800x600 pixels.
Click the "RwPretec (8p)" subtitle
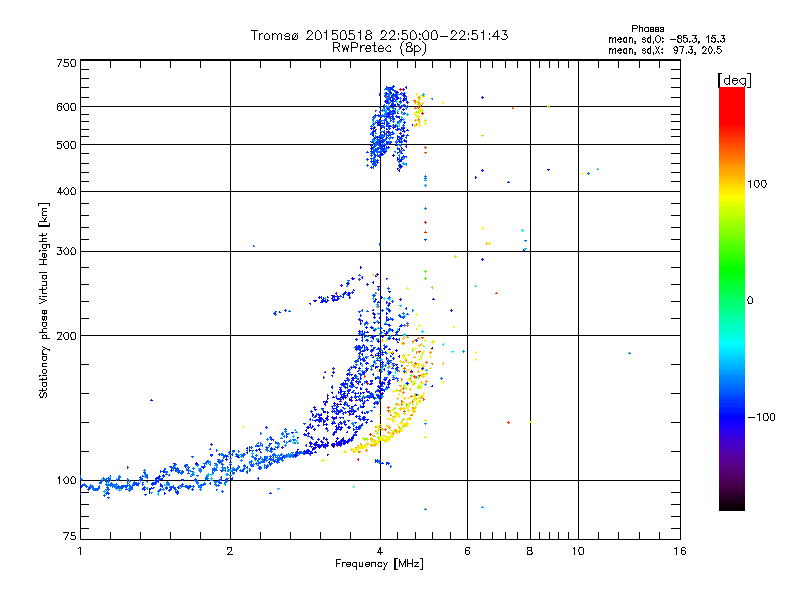click(379, 48)
